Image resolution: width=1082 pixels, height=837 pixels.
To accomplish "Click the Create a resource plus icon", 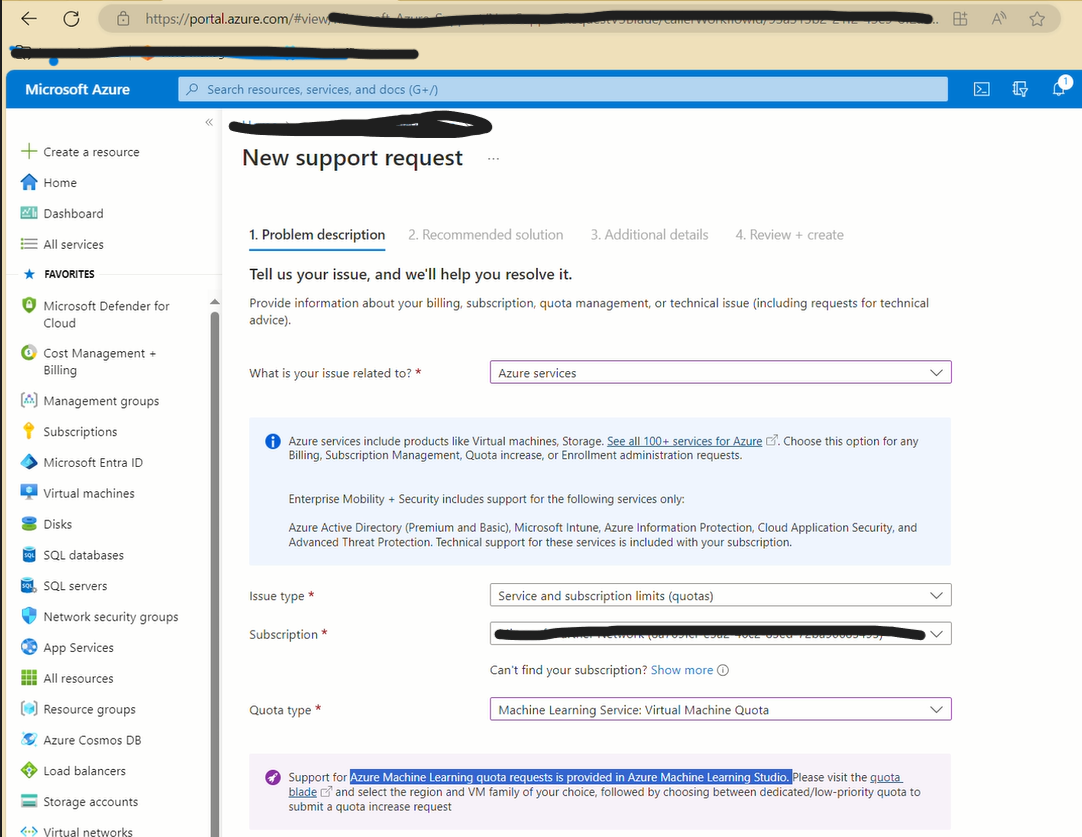I will (x=29, y=151).
